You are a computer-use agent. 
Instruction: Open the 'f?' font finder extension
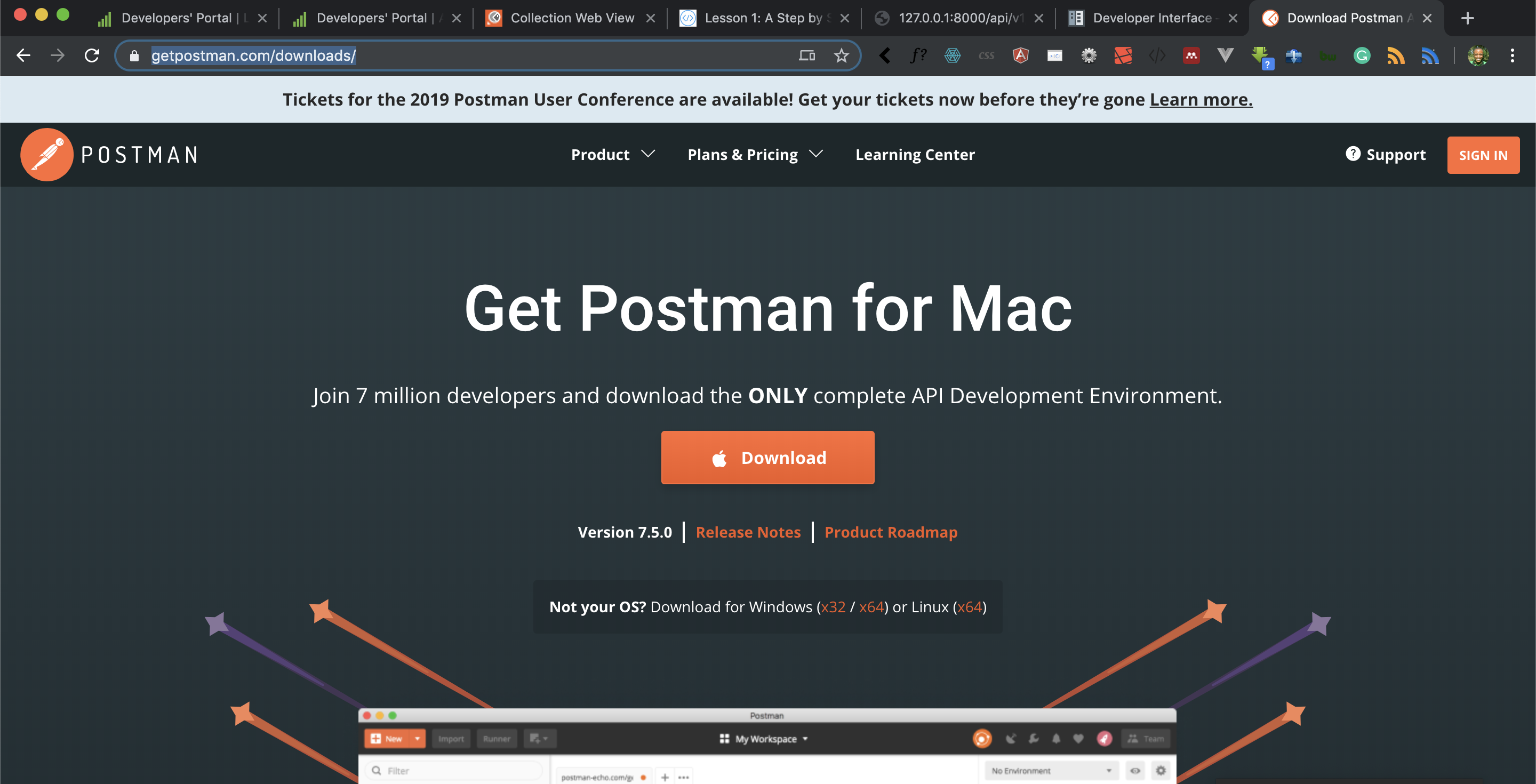tap(919, 55)
